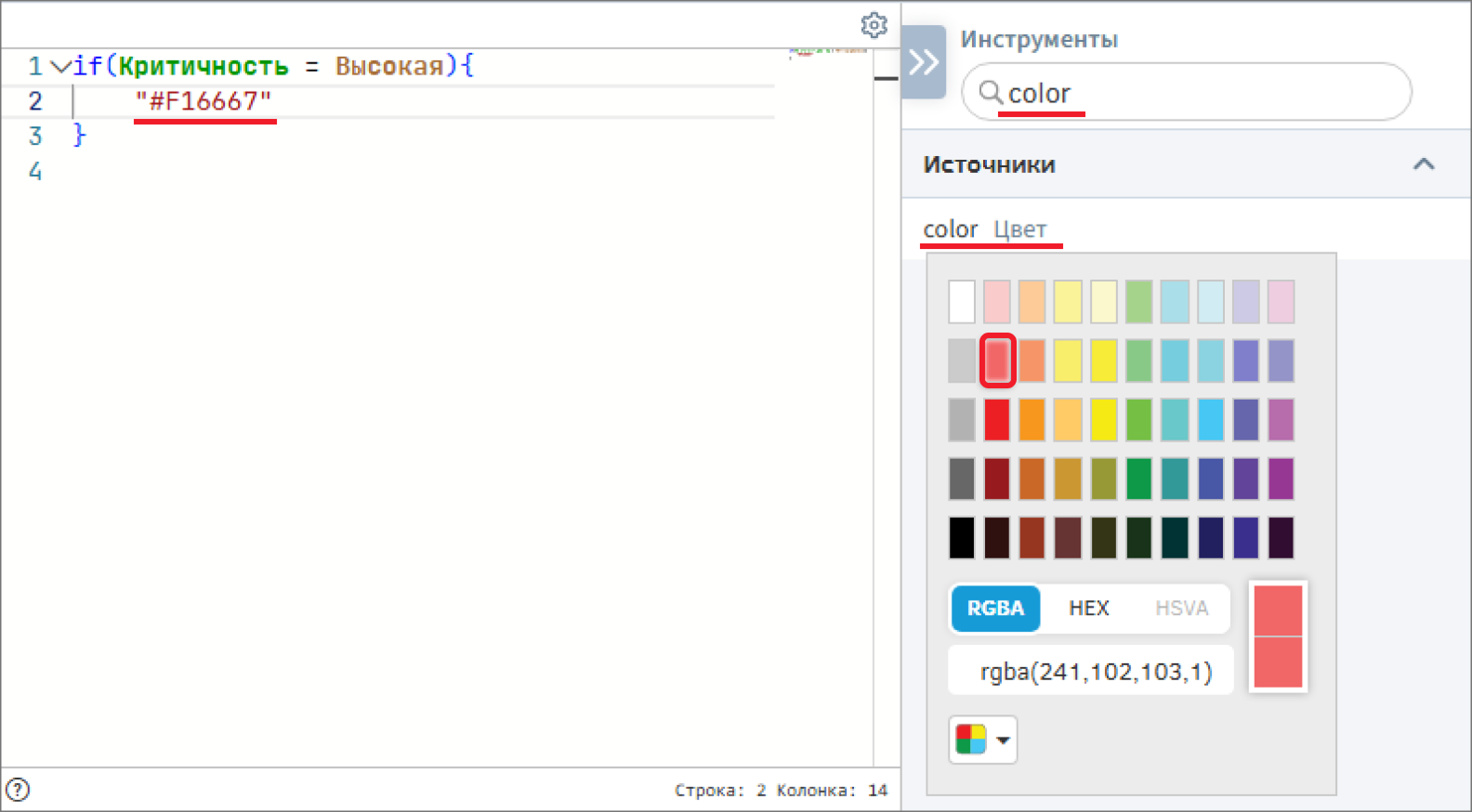Pick the black color swatch
1472x812 pixels.
962,538
